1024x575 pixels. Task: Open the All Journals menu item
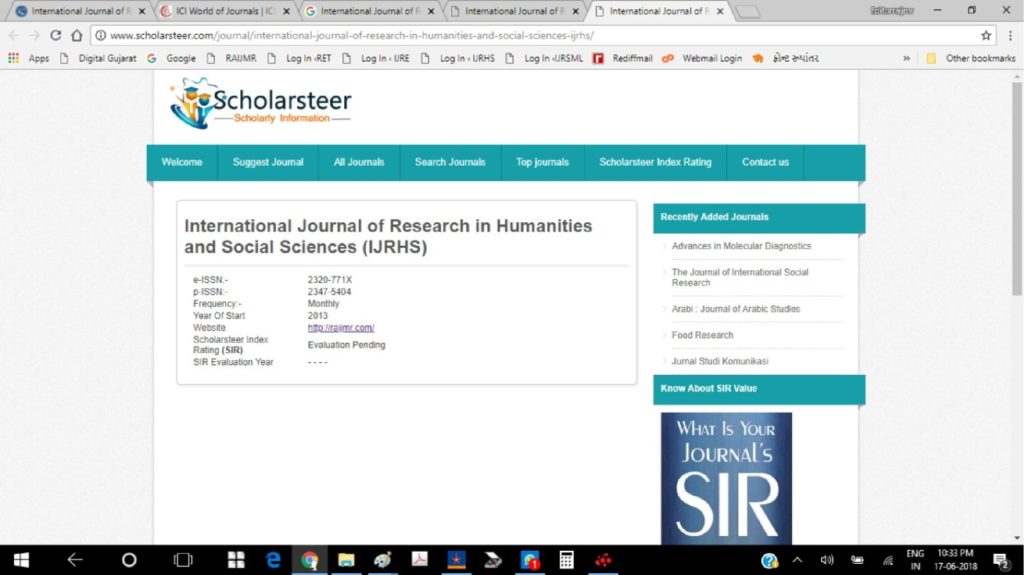pyautogui.click(x=359, y=162)
